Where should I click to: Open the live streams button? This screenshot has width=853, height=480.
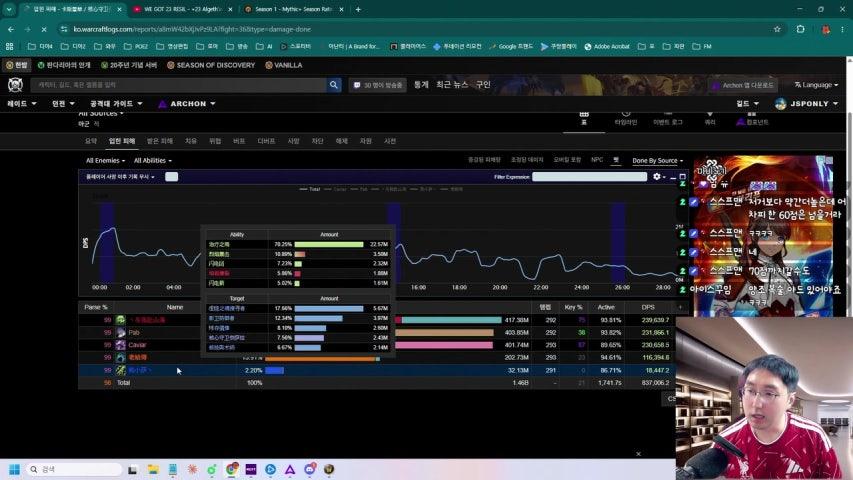point(378,85)
